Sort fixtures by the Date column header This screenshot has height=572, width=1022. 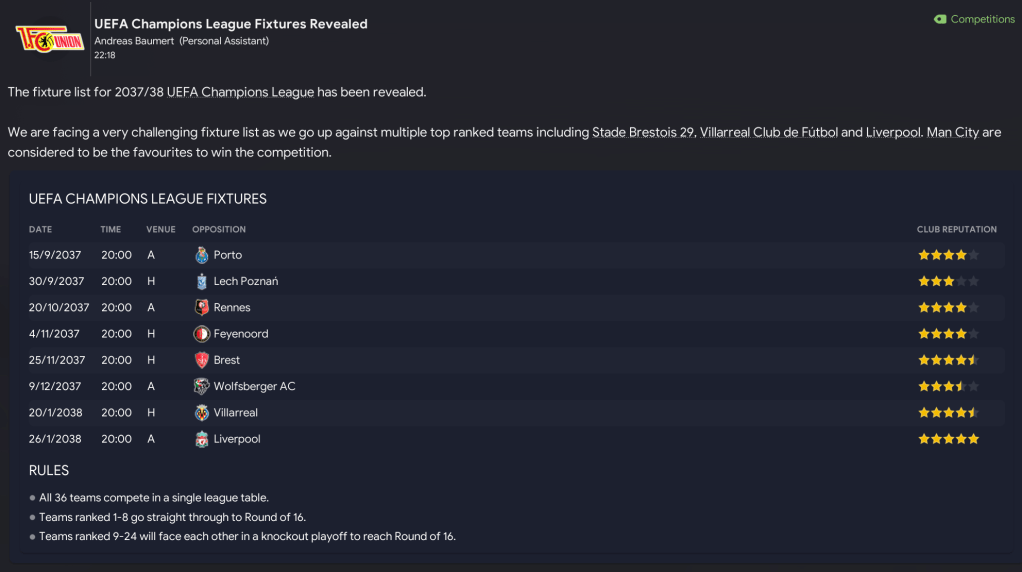click(x=40, y=229)
